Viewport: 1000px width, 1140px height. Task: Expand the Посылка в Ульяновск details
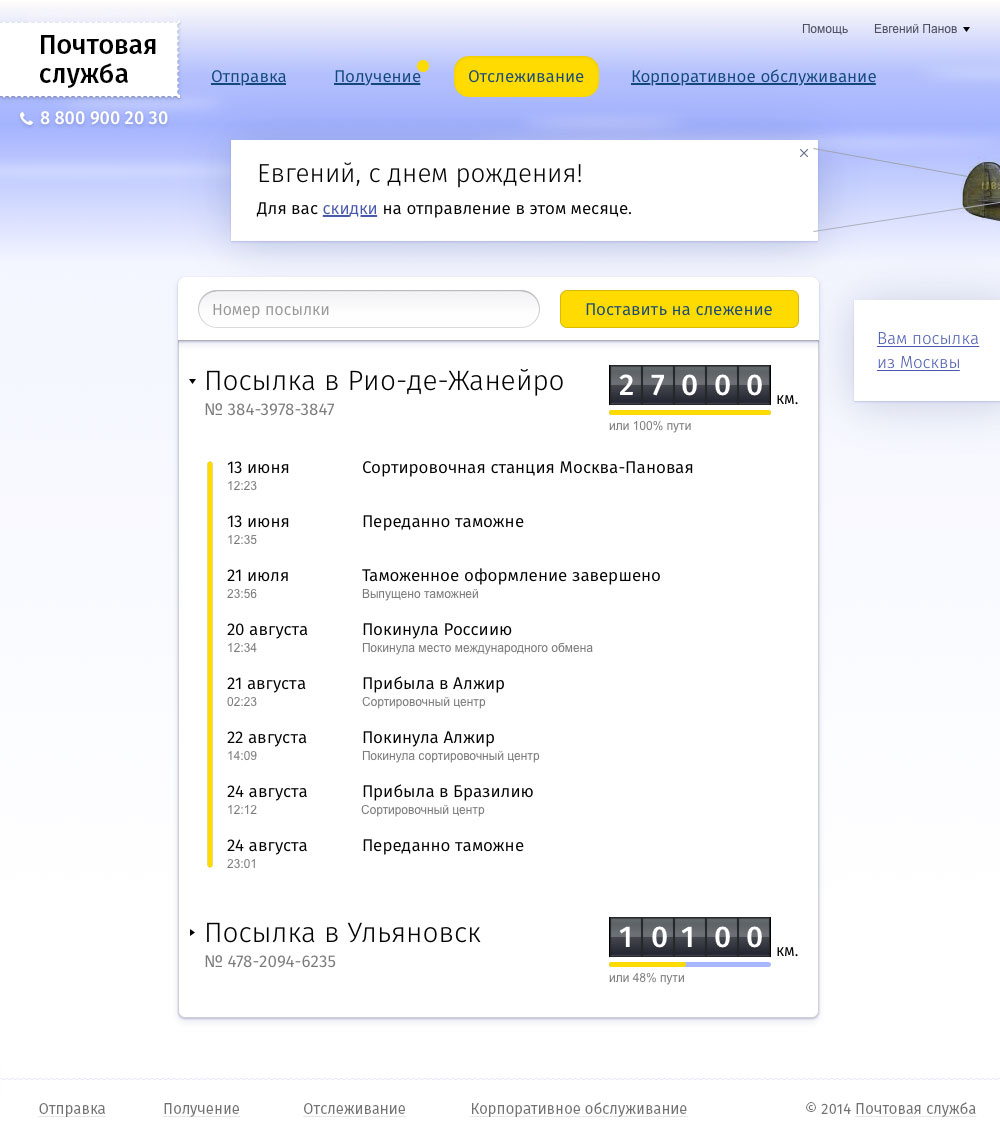(192, 933)
